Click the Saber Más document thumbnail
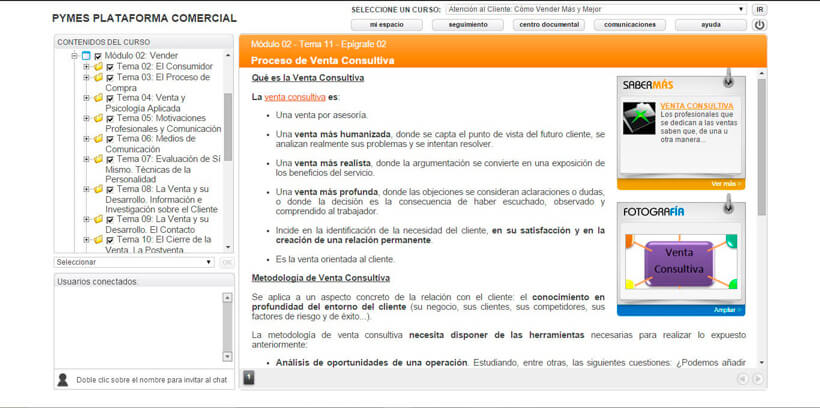820x408 pixels. click(639, 118)
